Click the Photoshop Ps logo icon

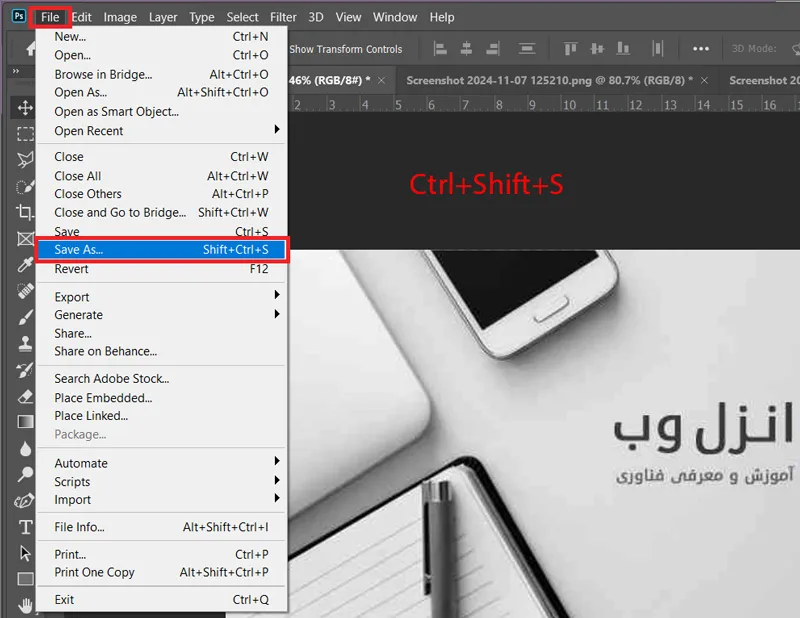coord(19,16)
